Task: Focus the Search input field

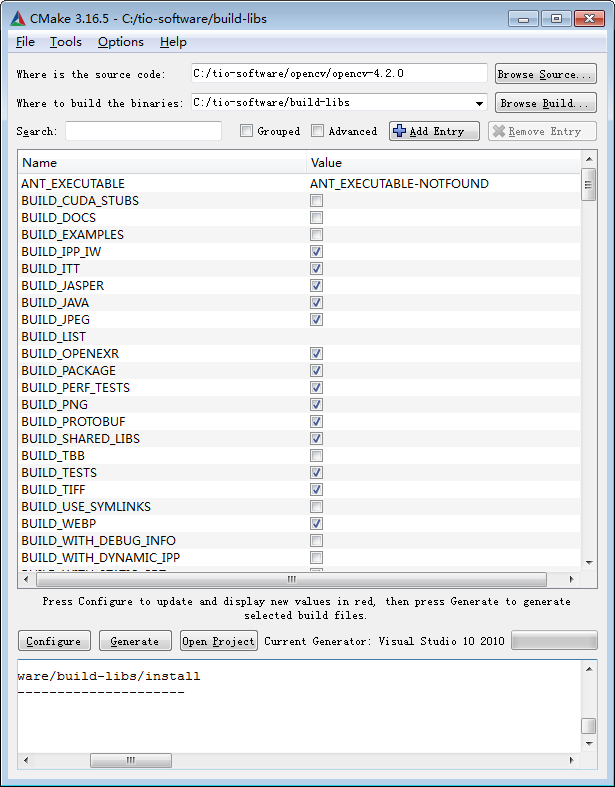Action: coord(143,131)
